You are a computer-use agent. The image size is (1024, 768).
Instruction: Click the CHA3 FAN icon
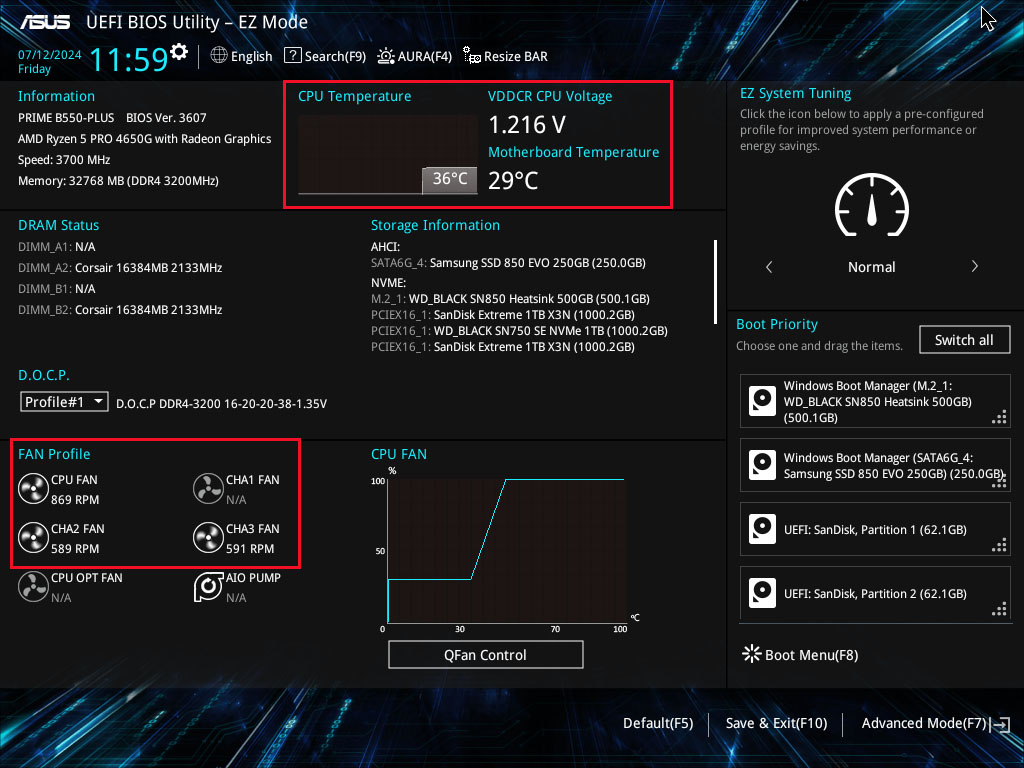pos(208,538)
